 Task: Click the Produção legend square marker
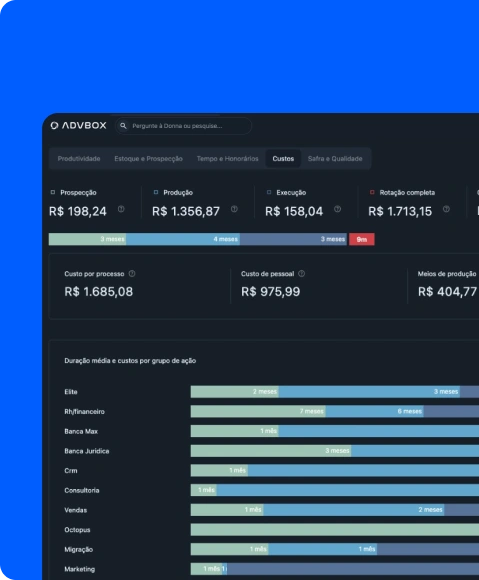click(x=156, y=192)
